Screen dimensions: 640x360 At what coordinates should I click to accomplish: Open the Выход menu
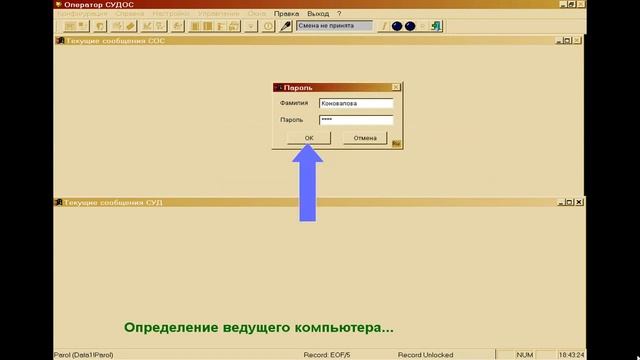(318, 13)
